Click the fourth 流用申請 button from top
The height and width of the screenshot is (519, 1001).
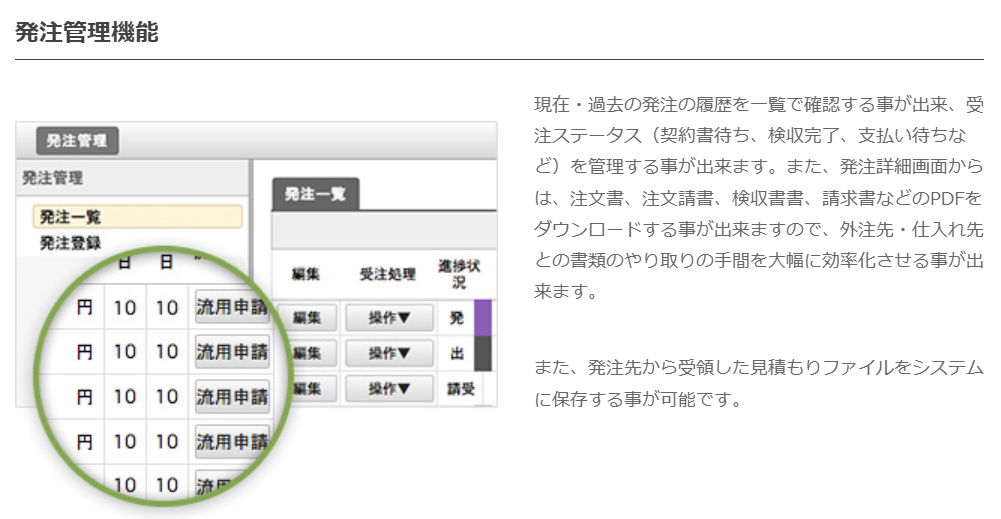(232, 440)
